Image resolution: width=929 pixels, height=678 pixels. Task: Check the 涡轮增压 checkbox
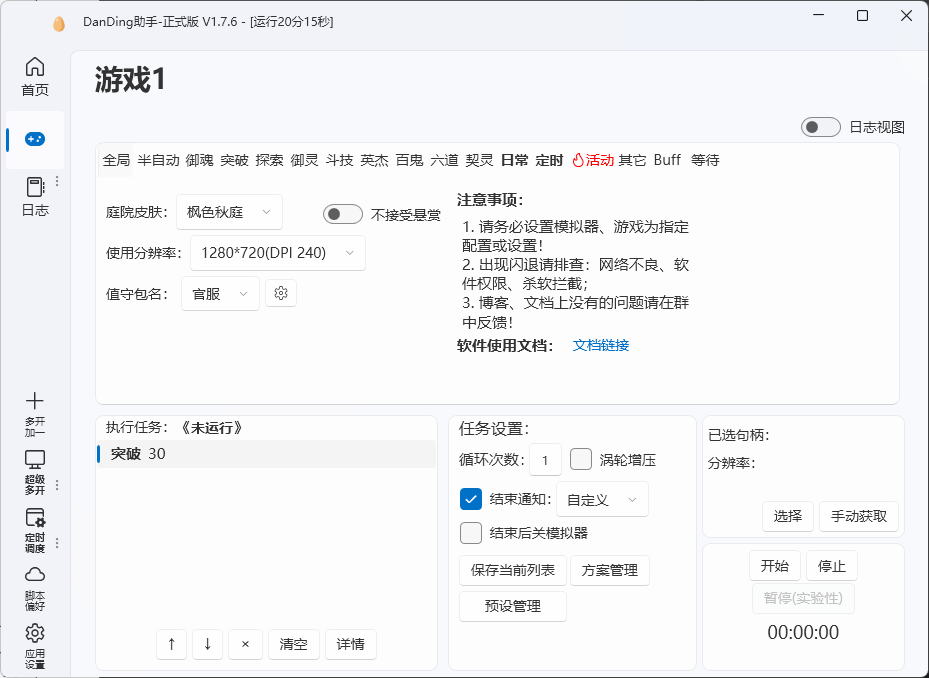[x=581, y=459]
